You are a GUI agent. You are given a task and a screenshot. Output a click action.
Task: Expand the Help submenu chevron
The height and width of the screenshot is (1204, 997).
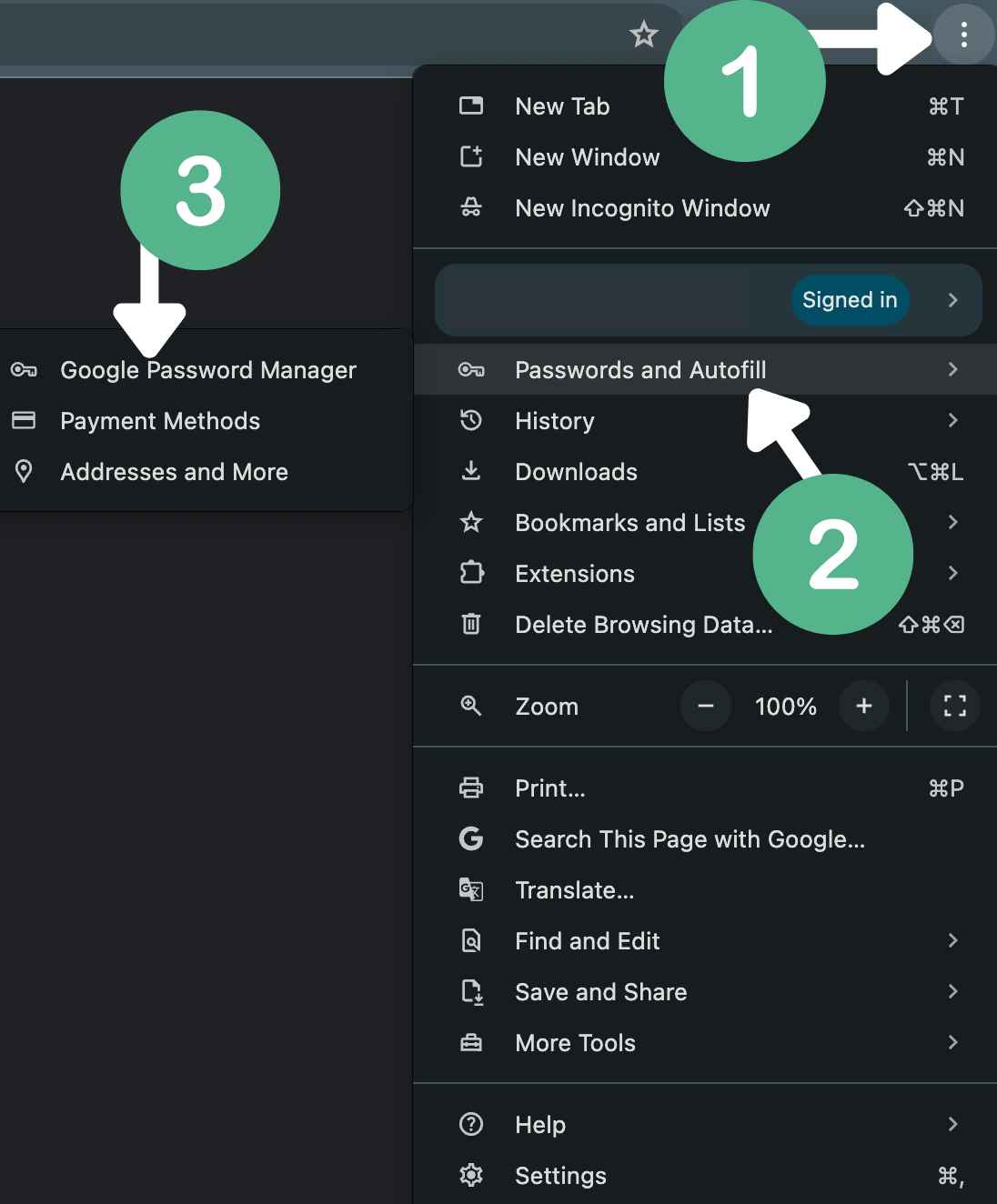click(x=952, y=1124)
